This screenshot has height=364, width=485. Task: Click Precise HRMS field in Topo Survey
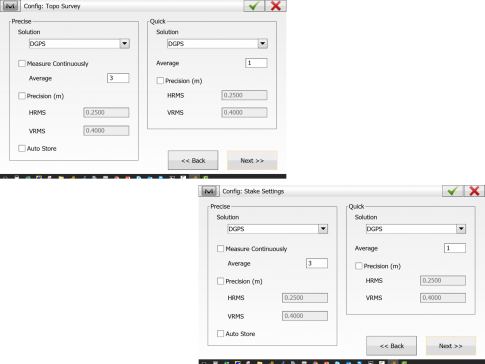coord(106,113)
